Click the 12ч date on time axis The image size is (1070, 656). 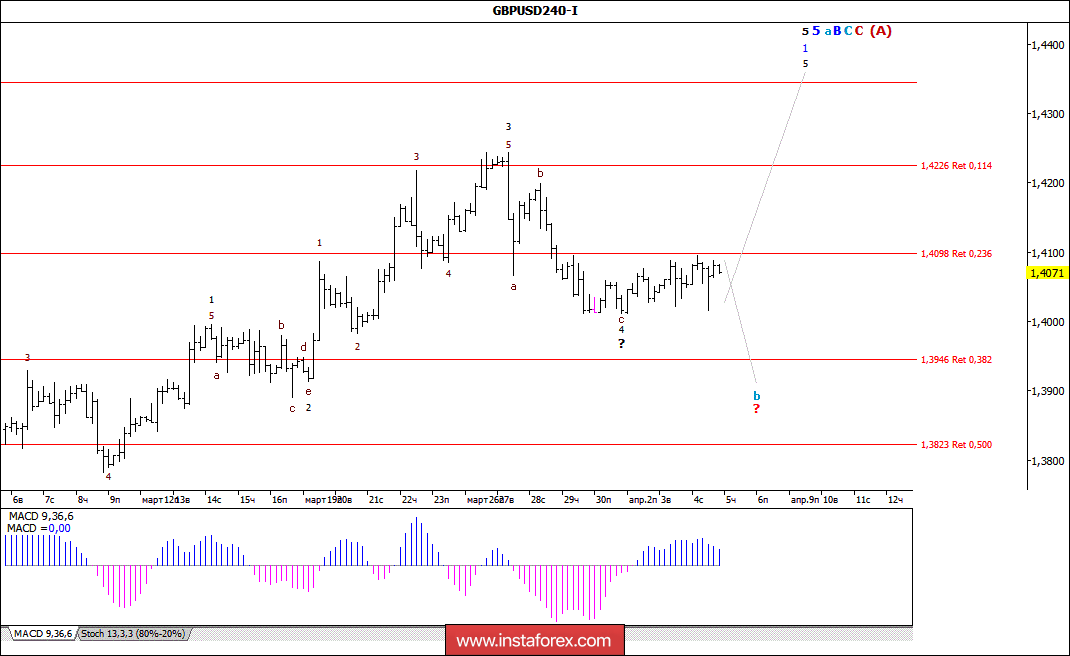(x=895, y=500)
